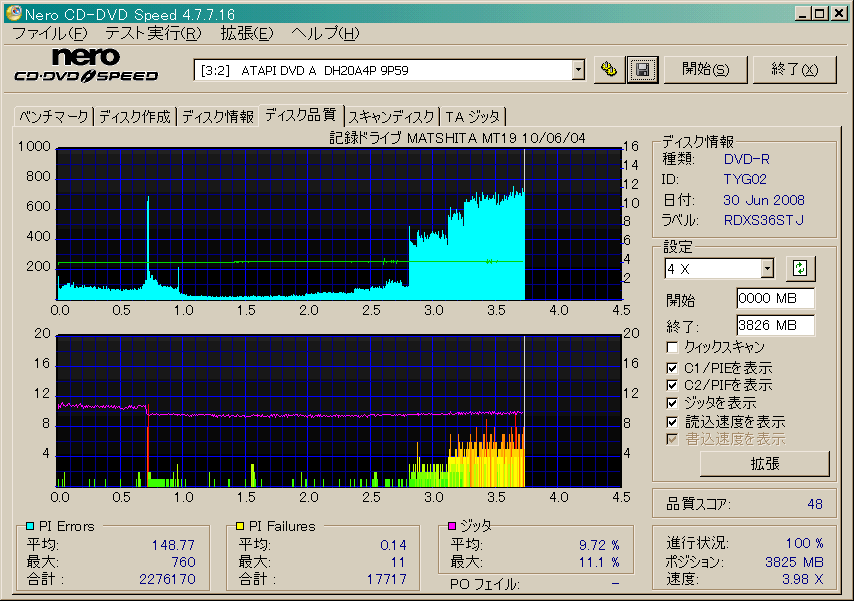Screen dimensions: 854x601
Task: Click the PO フェイル label
Action: point(485,584)
